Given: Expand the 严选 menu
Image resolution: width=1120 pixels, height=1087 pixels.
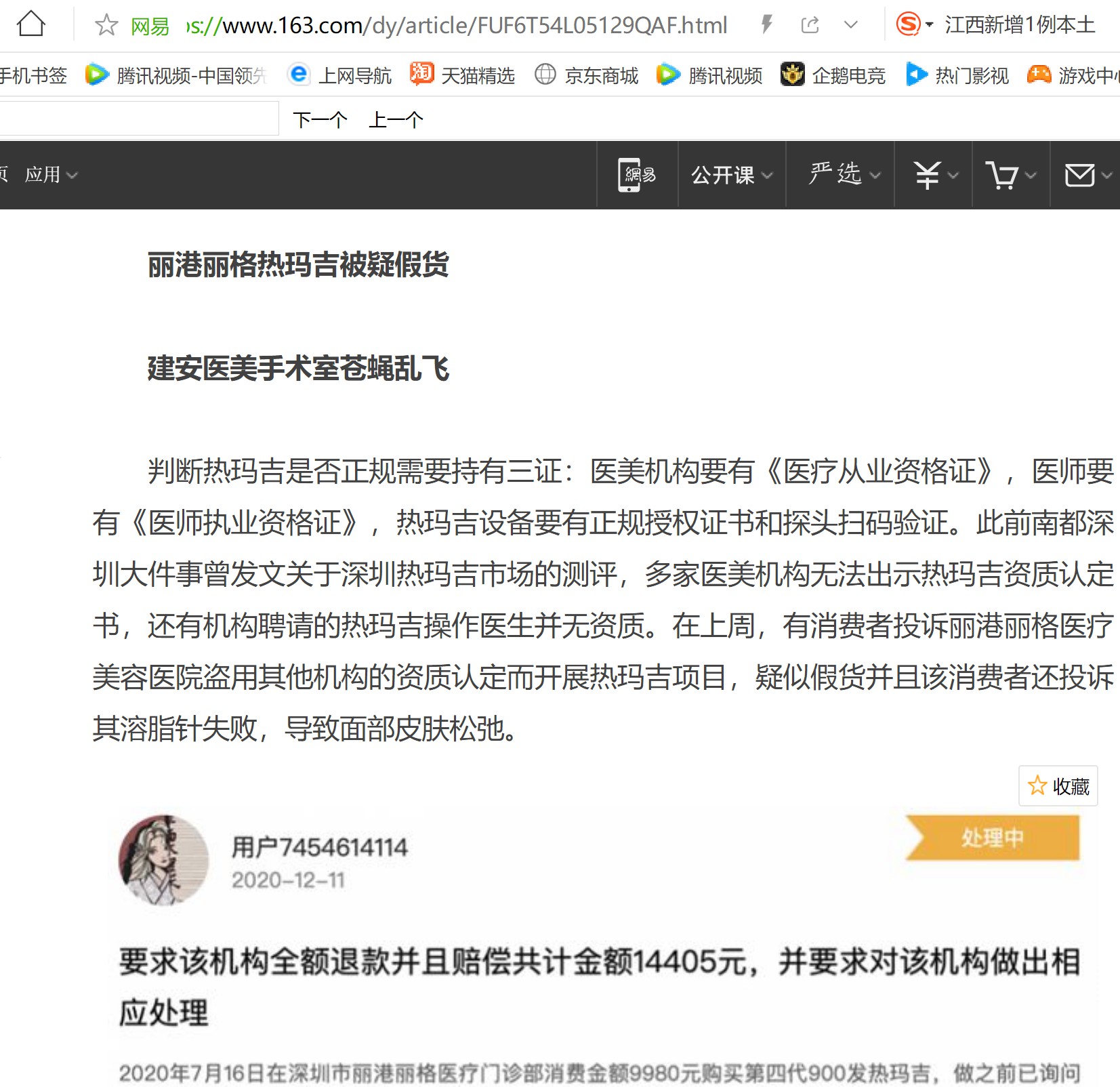Looking at the screenshot, I should 844,175.
